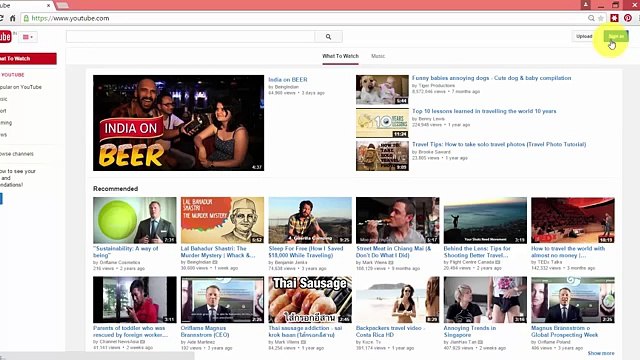The image size is (640, 360).
Task: Click the green Sign in button
Action: click(616, 36)
